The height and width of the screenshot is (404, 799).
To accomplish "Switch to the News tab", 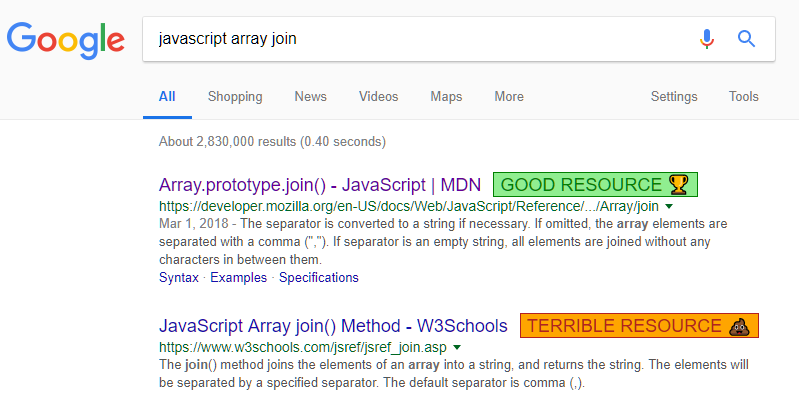I will (310, 97).
